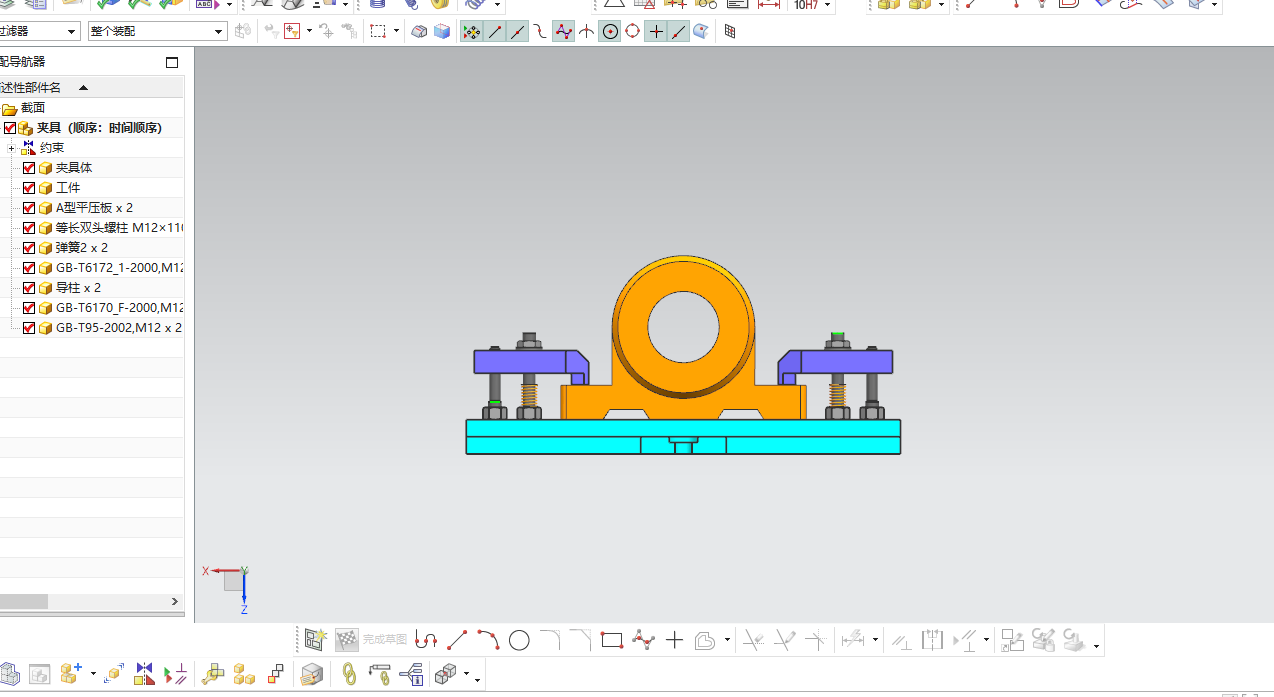Click the Geometric Constraints tool
Viewport: 1274px width, 697px height.
[x=902, y=640]
